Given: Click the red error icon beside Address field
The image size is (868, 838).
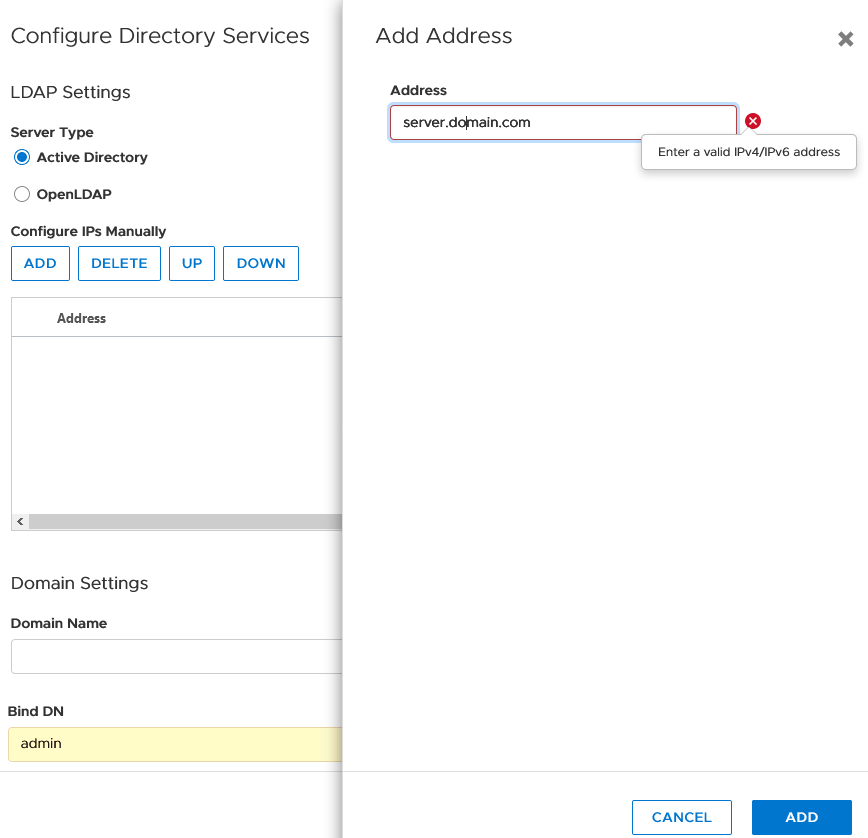Looking at the screenshot, I should [753, 121].
